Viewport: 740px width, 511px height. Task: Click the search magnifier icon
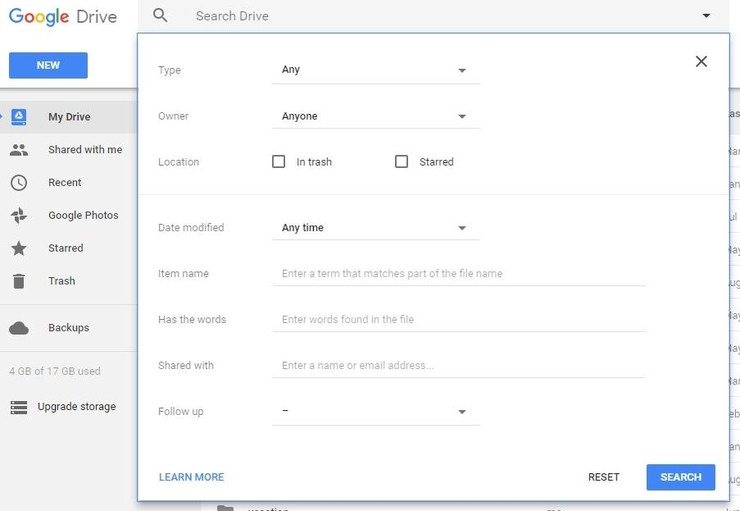pos(160,16)
